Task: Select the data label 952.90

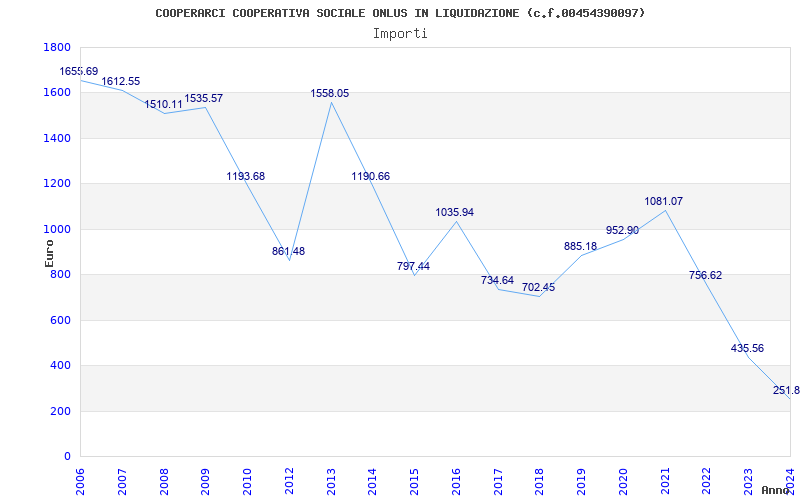Action: 622,231
